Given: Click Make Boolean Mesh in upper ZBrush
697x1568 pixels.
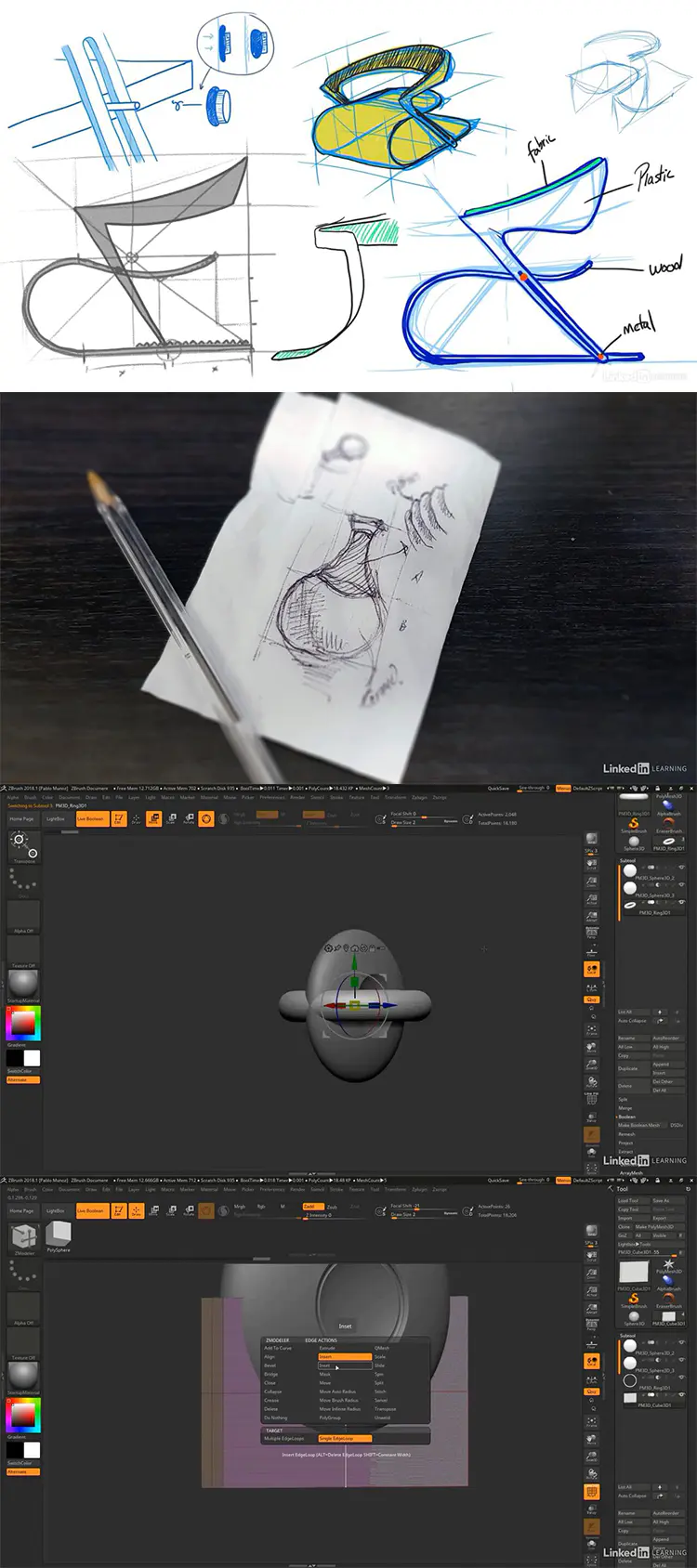Looking at the screenshot, I should click(642, 1125).
